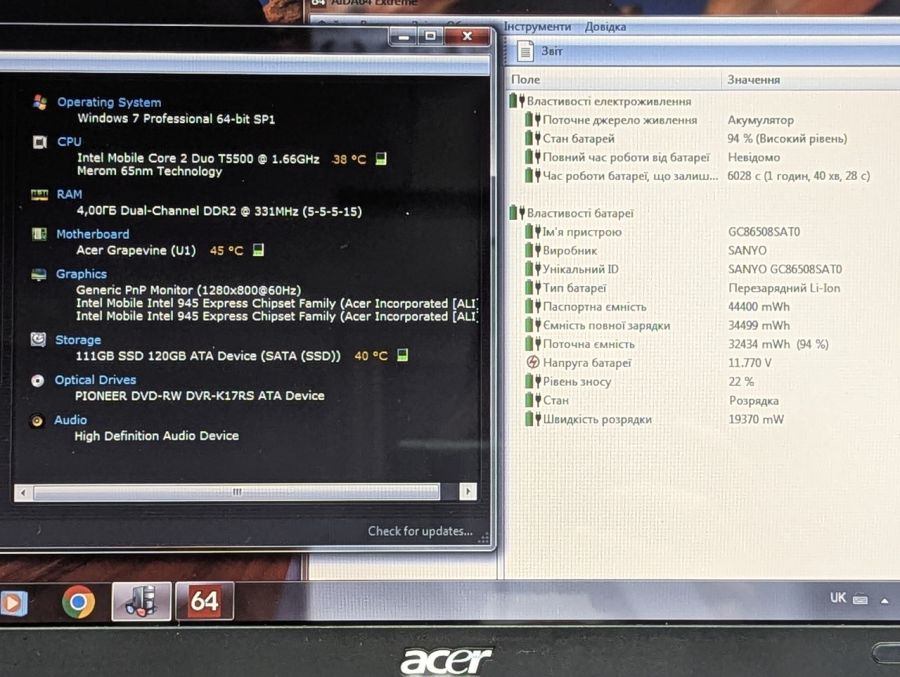Maximize the Speccy window

(x=430, y=36)
